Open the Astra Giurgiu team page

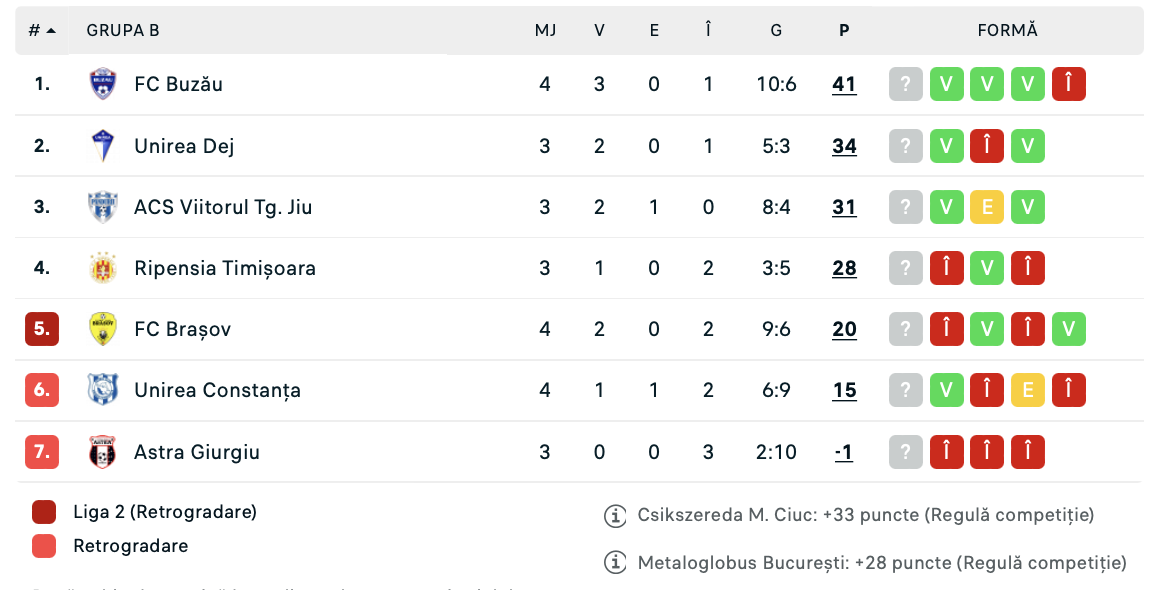tap(197, 452)
